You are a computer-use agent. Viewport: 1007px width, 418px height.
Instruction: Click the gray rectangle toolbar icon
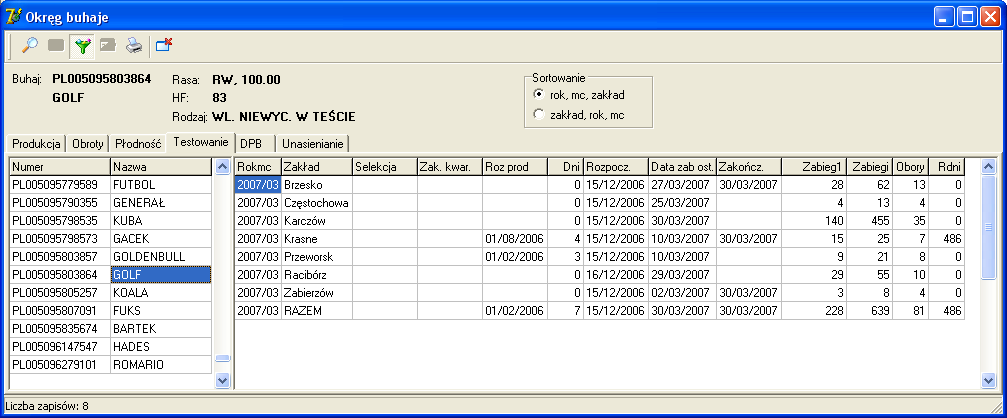57,46
